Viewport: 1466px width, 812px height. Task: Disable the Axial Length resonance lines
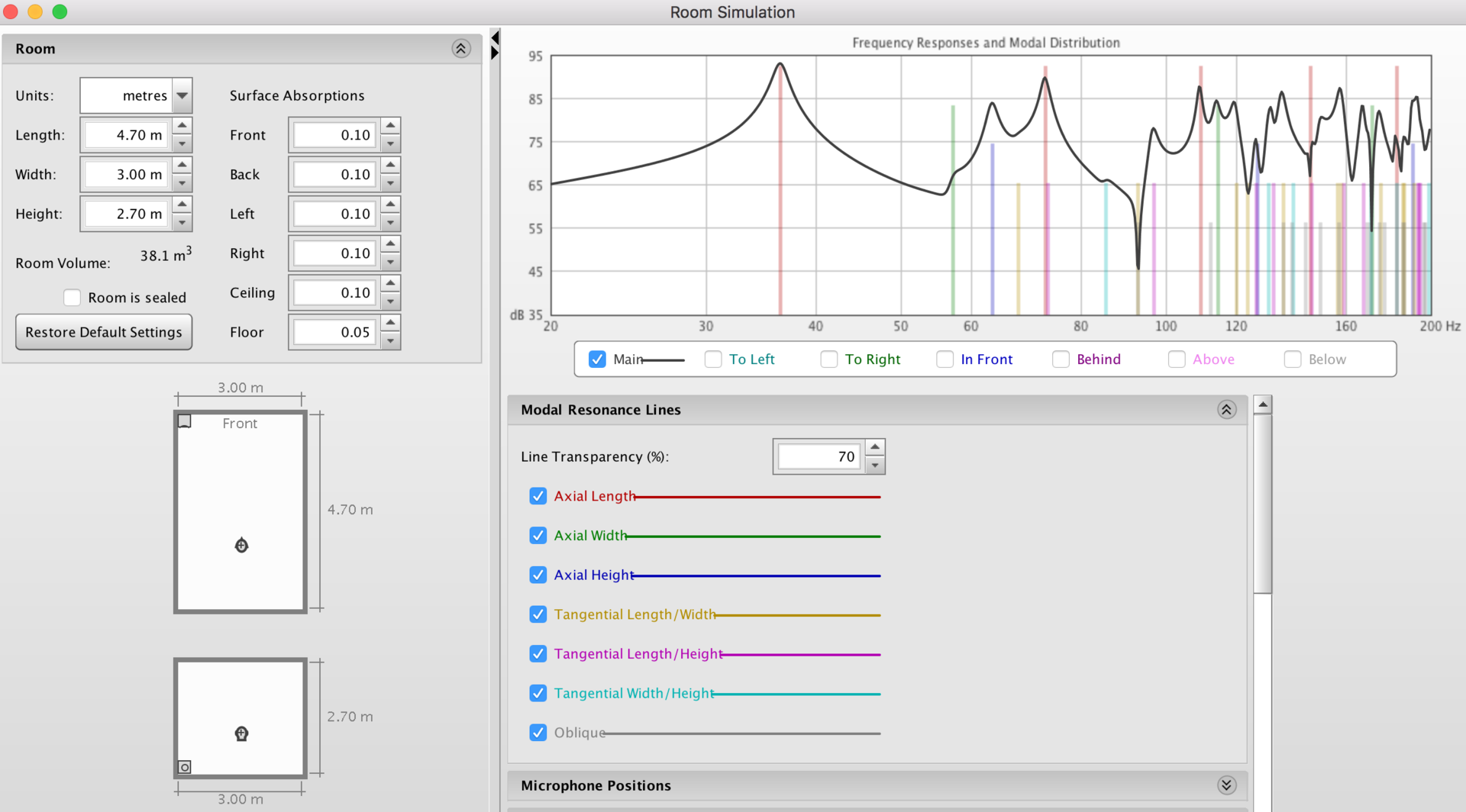(538, 496)
